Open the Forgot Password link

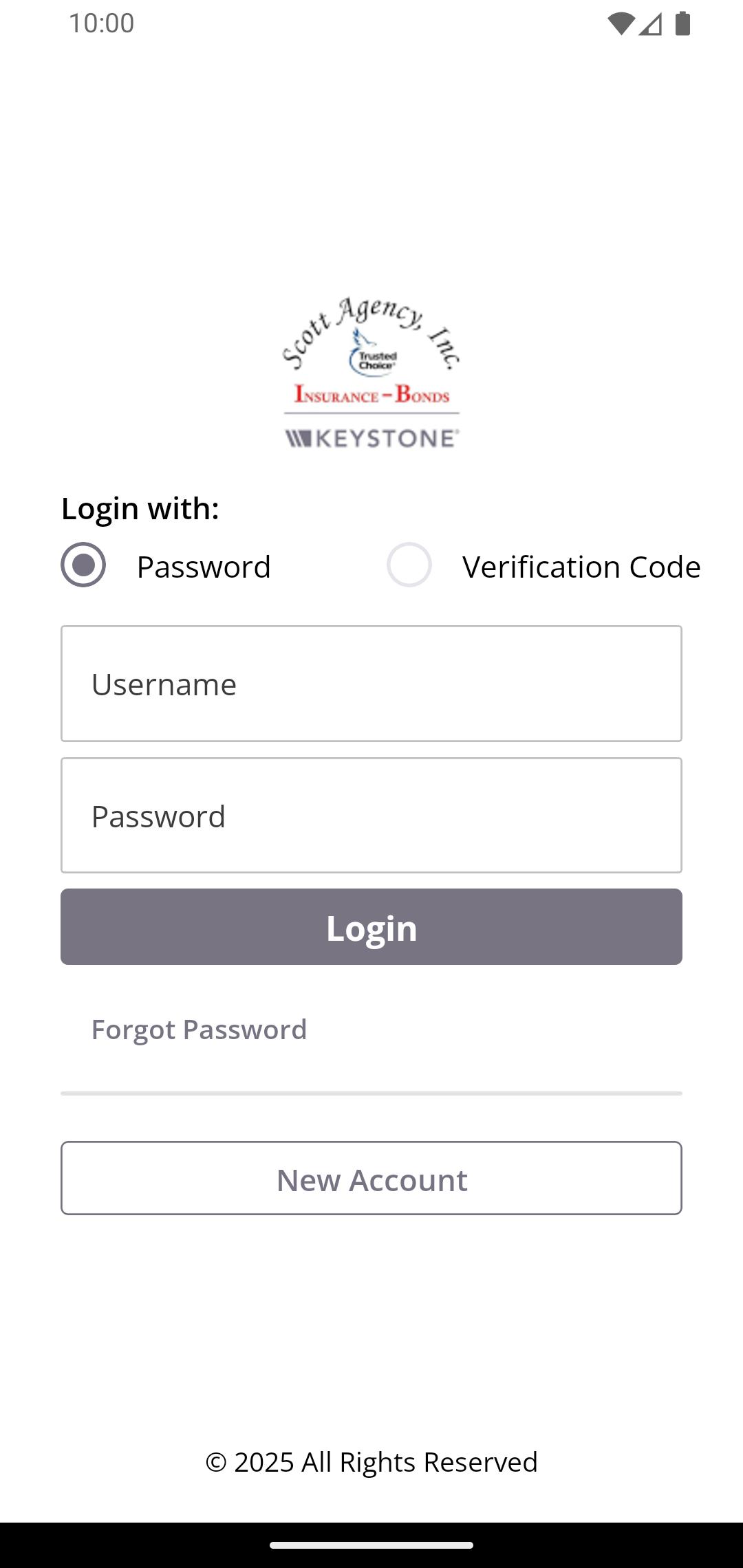coord(200,1030)
